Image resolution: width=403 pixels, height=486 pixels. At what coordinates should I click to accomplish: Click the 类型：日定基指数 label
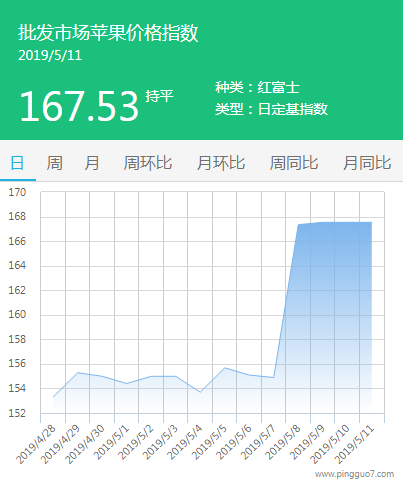(x=271, y=109)
